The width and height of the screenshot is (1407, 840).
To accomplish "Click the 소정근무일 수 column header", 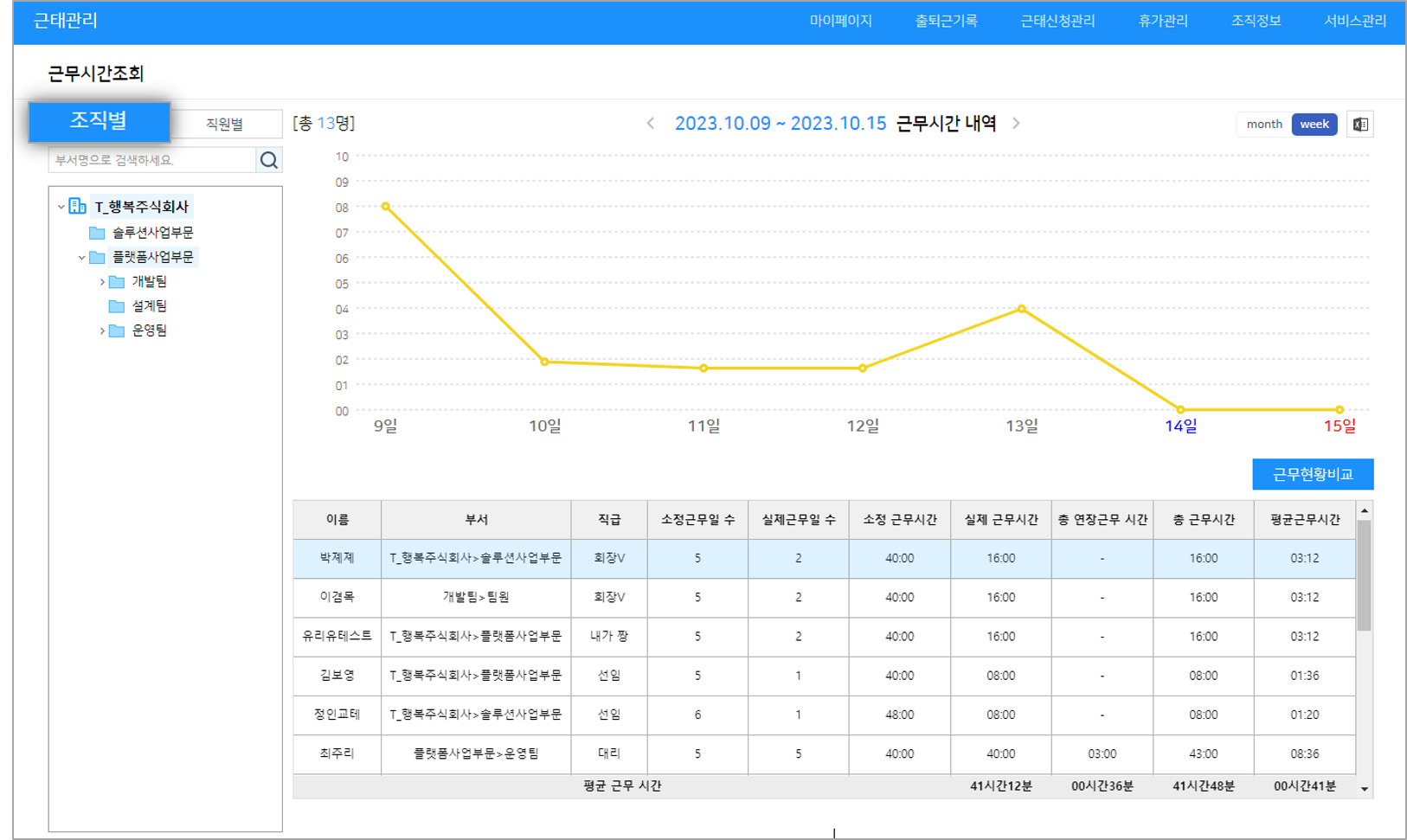I will coord(697,520).
